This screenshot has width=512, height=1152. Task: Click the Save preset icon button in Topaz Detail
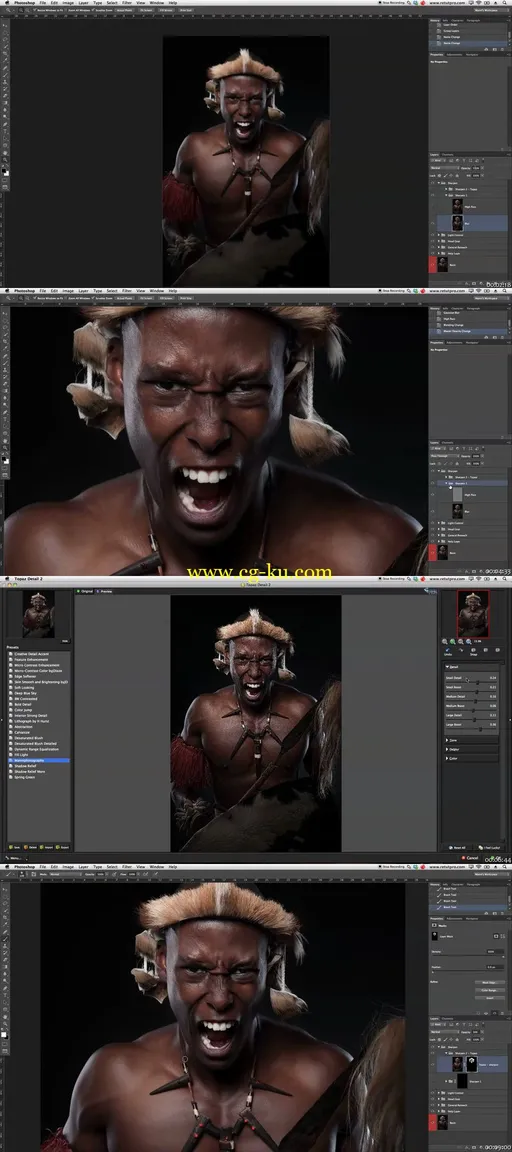14,847
